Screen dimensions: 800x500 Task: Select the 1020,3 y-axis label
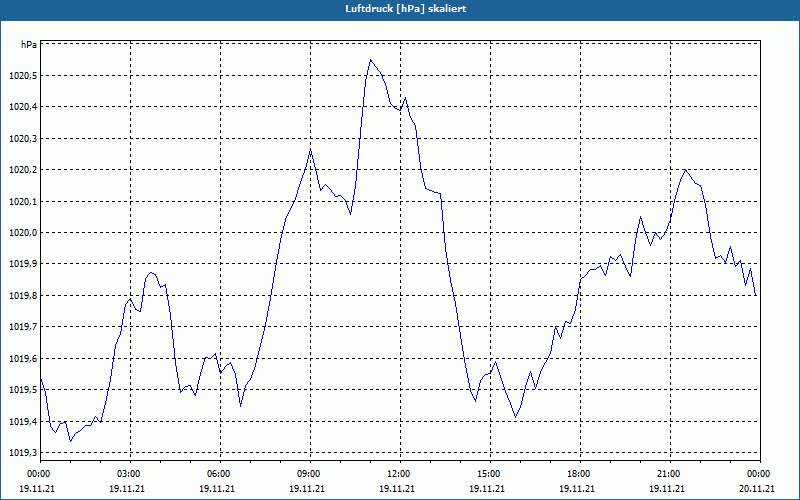coord(23,139)
